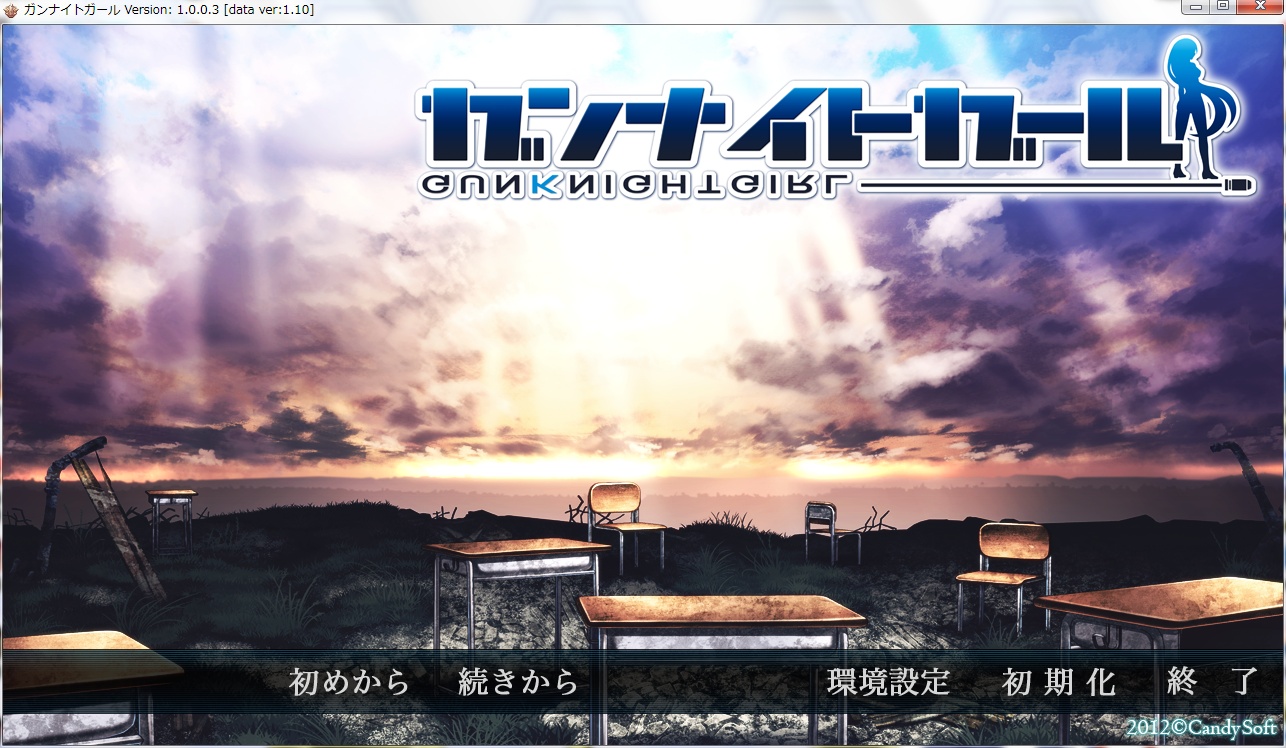Click the 2012©CandySoft copyright text
This screenshot has height=748, width=1286.
pos(1201,727)
